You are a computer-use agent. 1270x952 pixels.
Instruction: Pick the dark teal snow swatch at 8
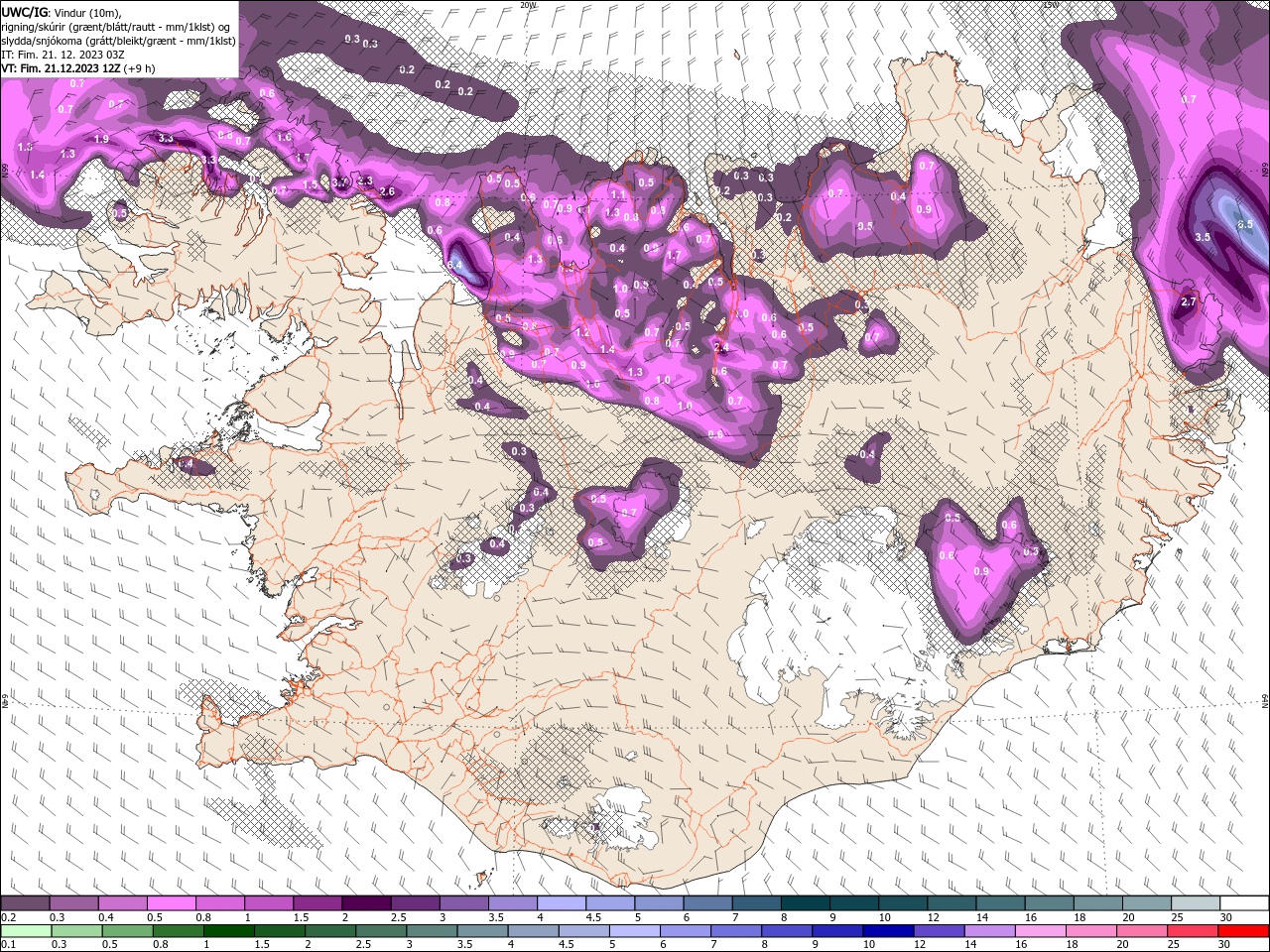[x=806, y=903]
